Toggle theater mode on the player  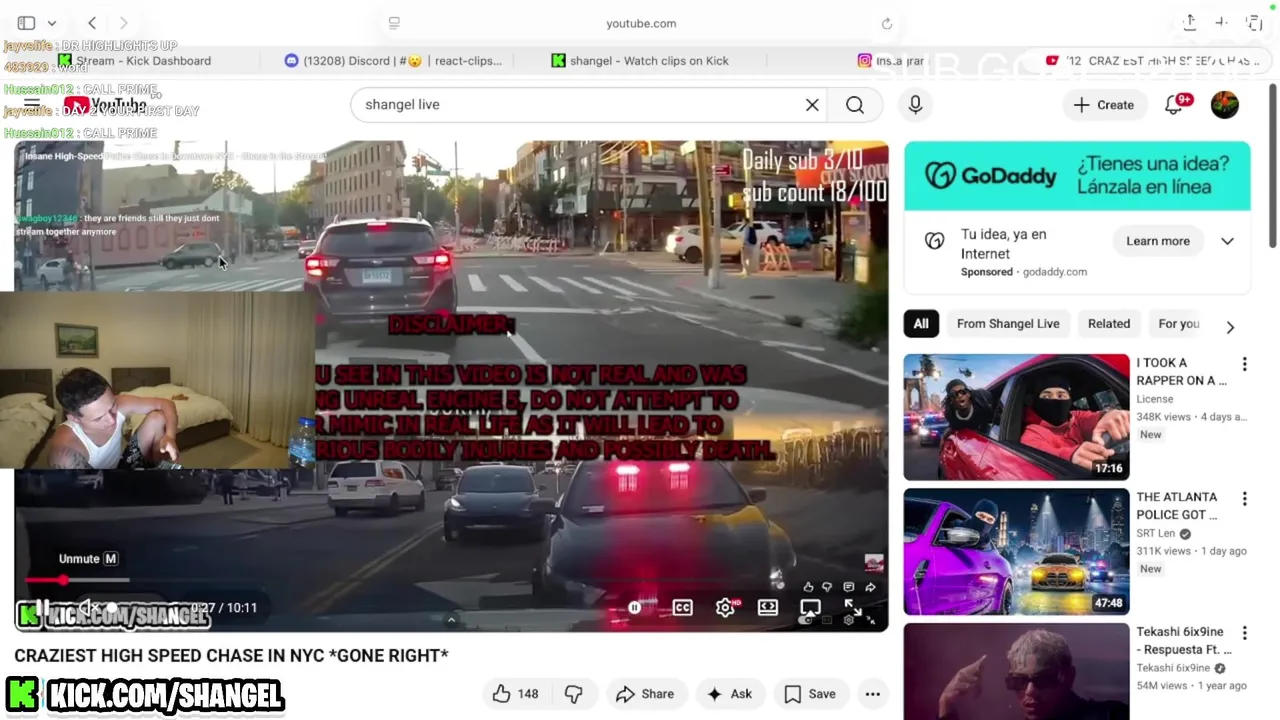coord(768,607)
